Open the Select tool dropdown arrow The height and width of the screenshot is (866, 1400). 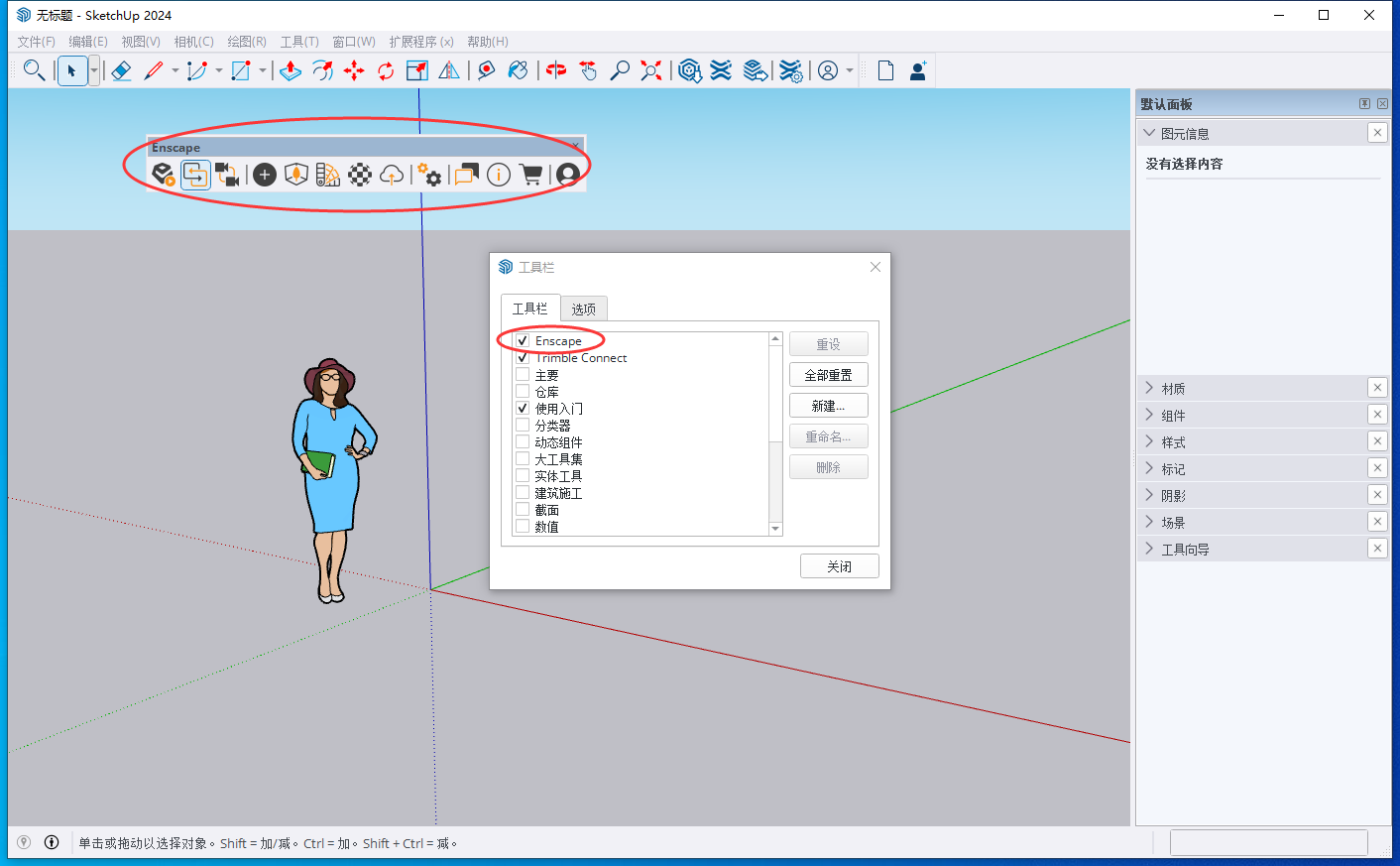coord(94,70)
